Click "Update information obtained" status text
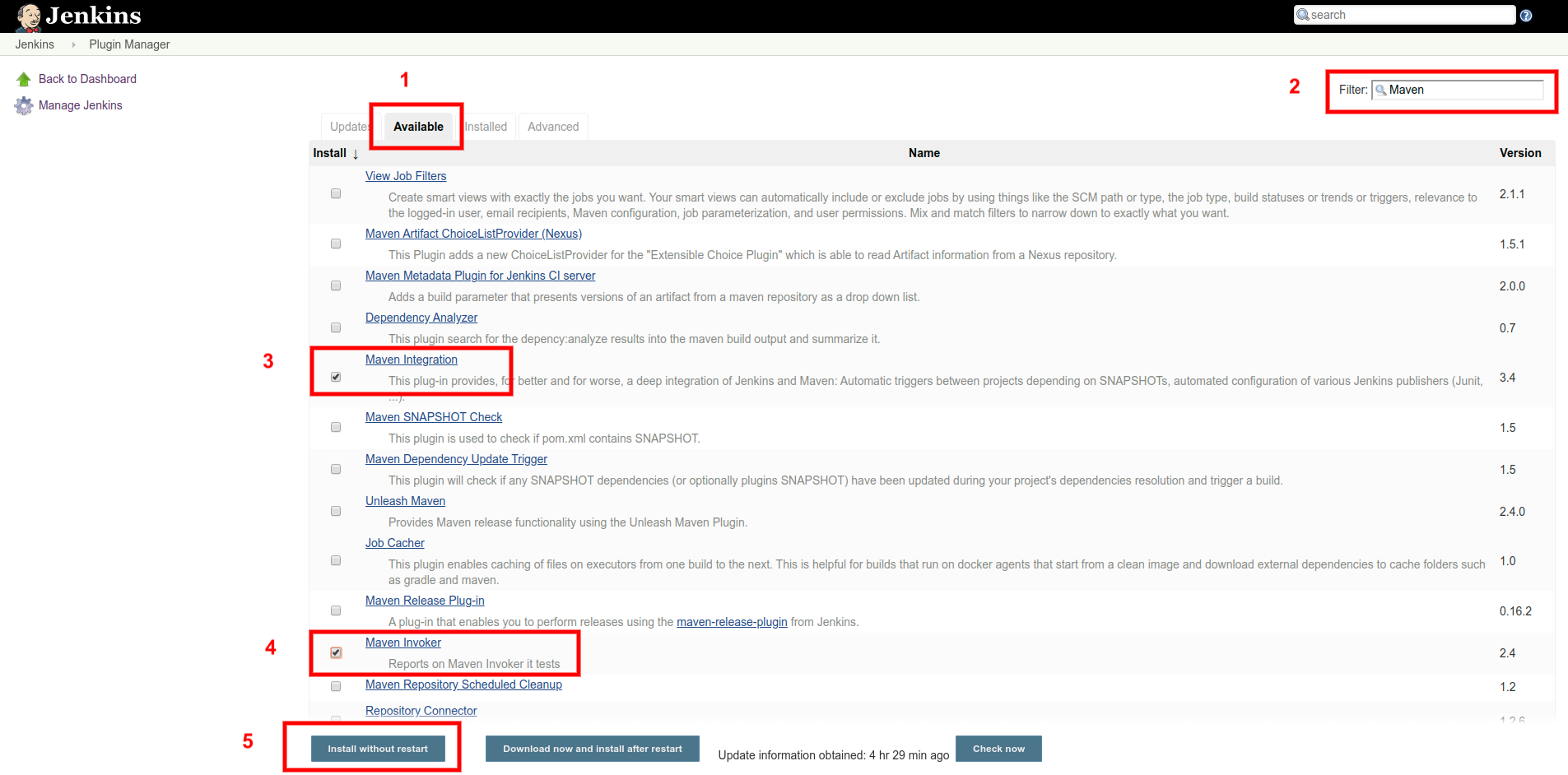Screen dimensions: 1568x775 tap(834, 755)
